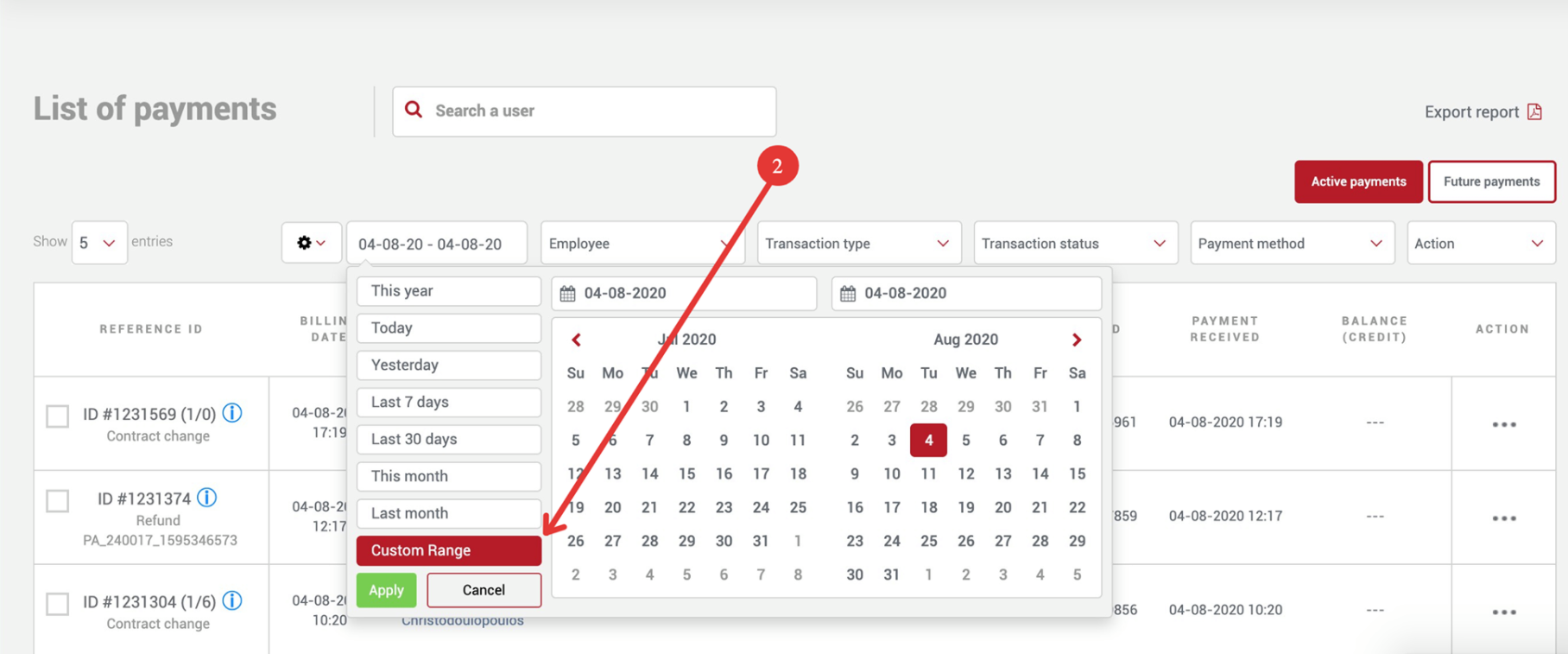Open three-dot actions for first payment row
The height and width of the screenshot is (654, 1568).
(1503, 424)
